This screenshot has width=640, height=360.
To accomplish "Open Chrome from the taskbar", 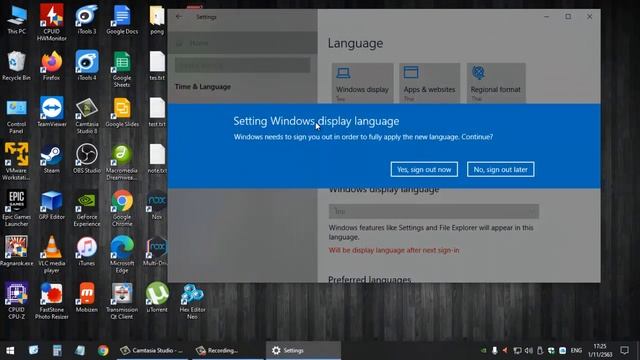I will pyautogui.click(x=103, y=351).
